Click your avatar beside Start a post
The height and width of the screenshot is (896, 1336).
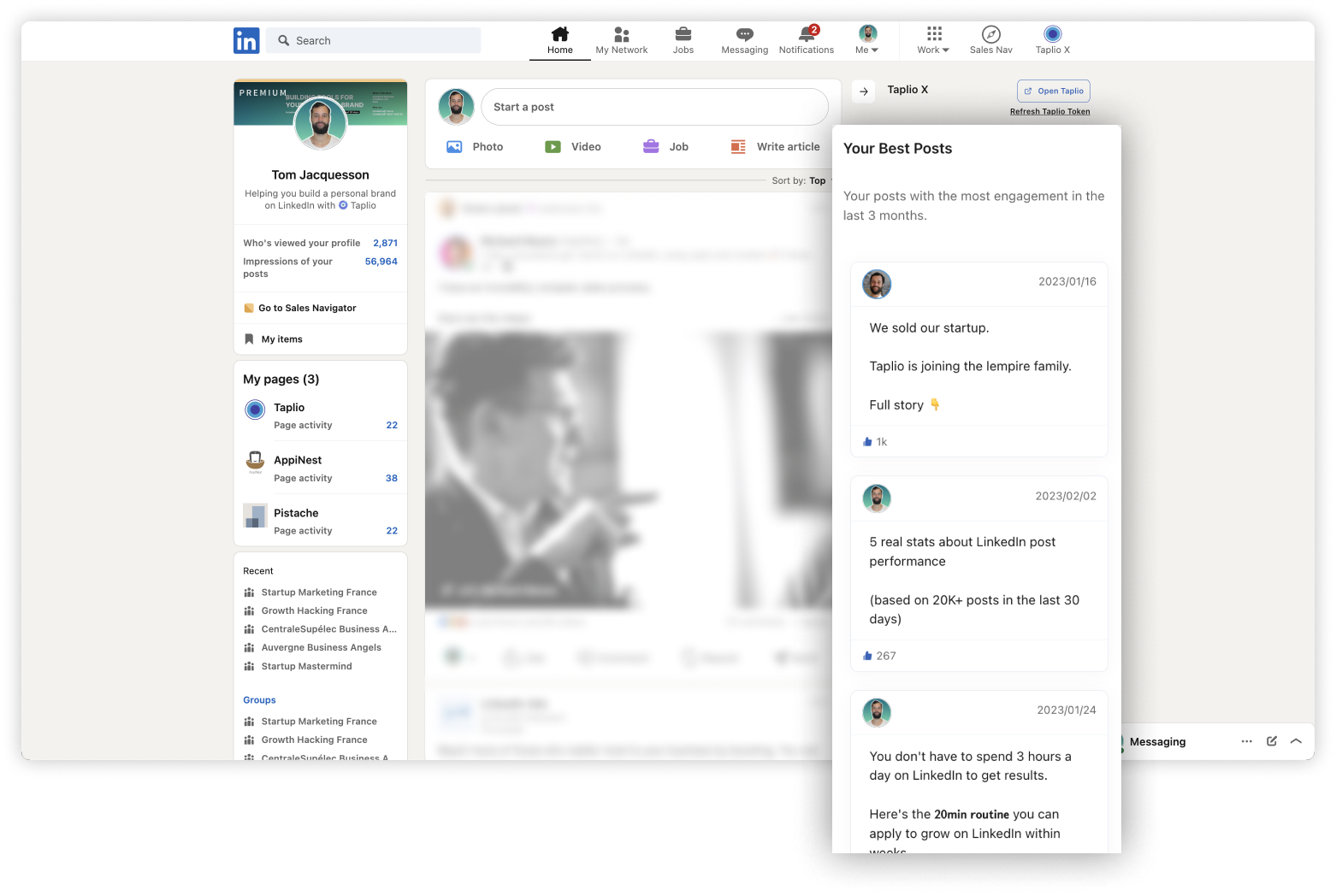click(457, 107)
